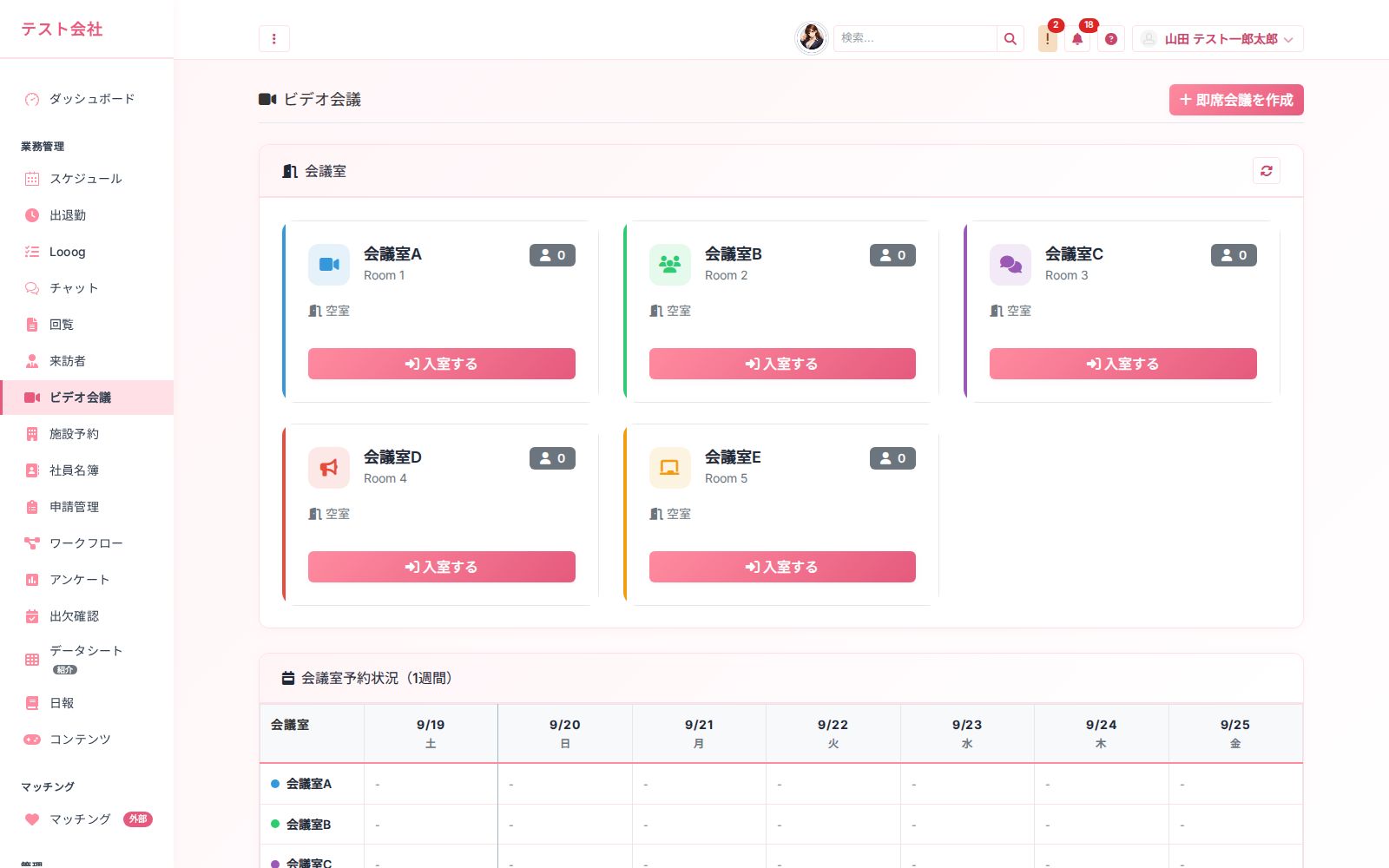
Task: Click the 会議室C chat bubbles icon
Action: pyautogui.click(x=1010, y=265)
